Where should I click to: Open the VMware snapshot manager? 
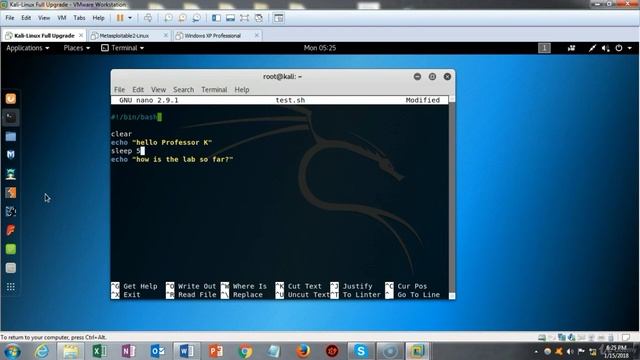196,18
